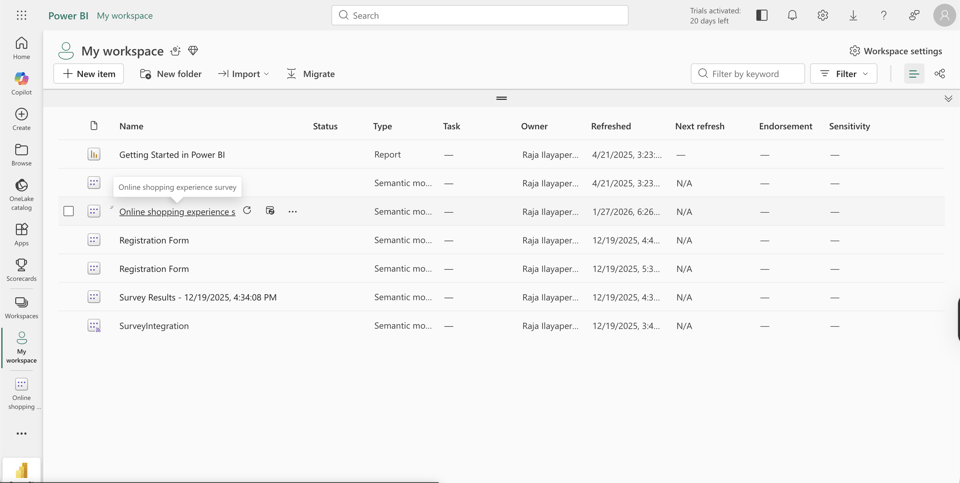The image size is (960, 483).
Task: Open the settings gear in the header
Action: click(823, 15)
